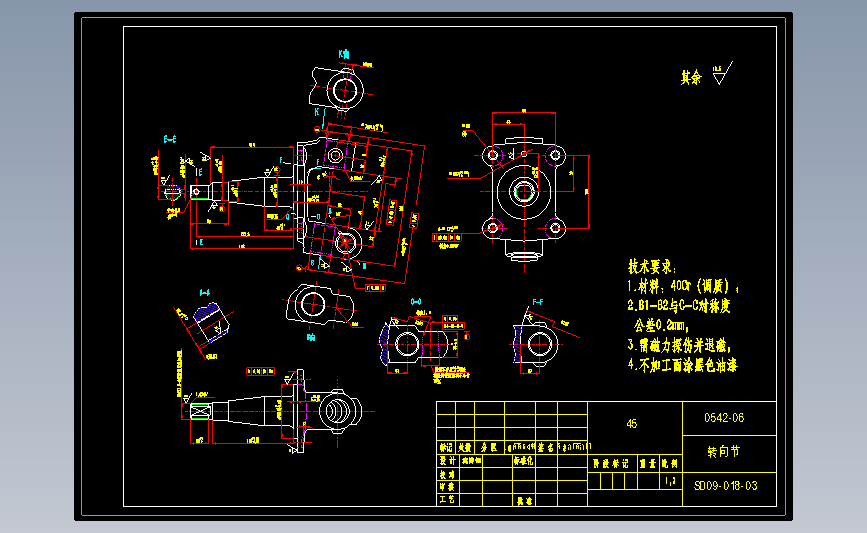Click the '技术要求:' heading
This screenshot has width=867, height=533.
click(x=652, y=267)
